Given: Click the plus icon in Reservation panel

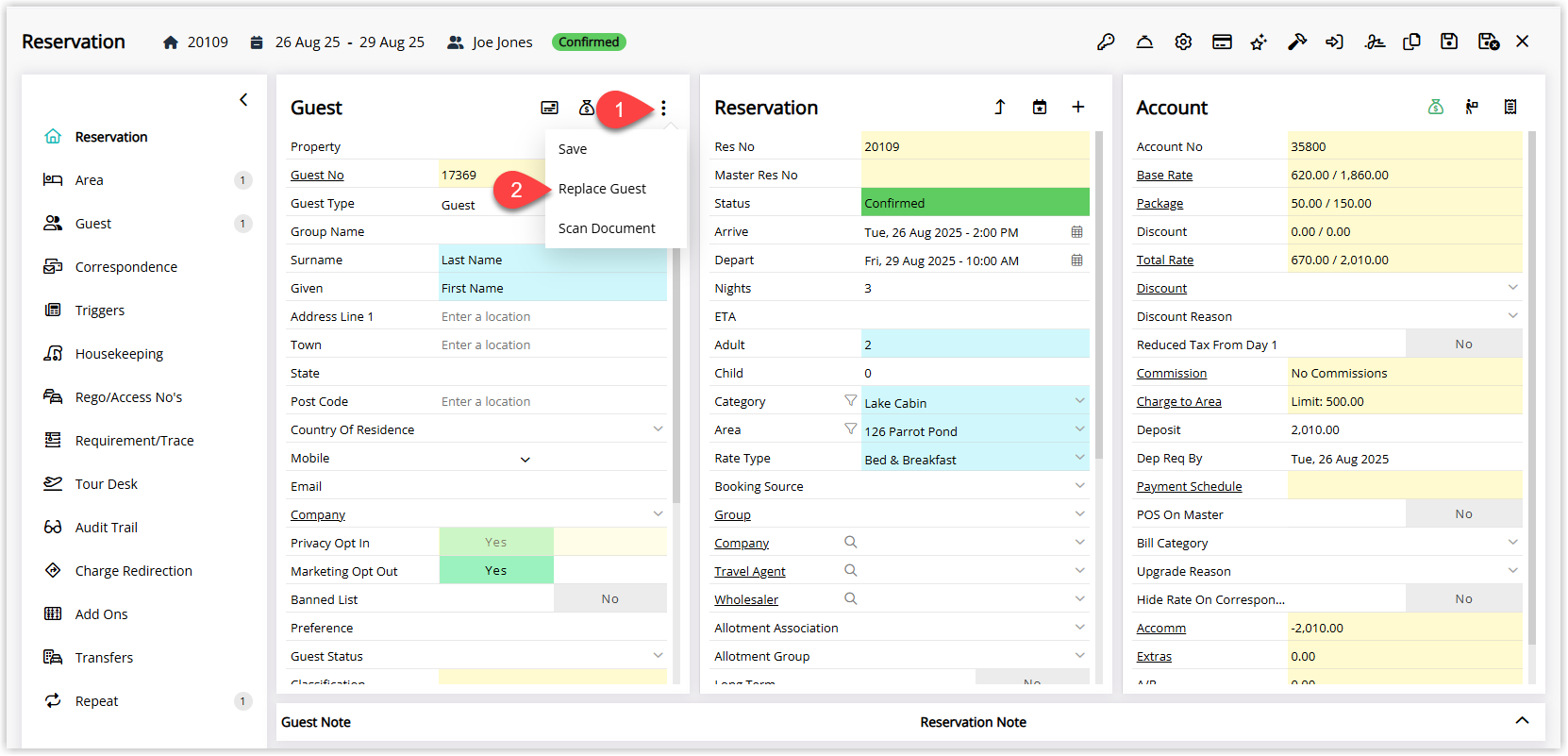Looking at the screenshot, I should click(x=1077, y=108).
